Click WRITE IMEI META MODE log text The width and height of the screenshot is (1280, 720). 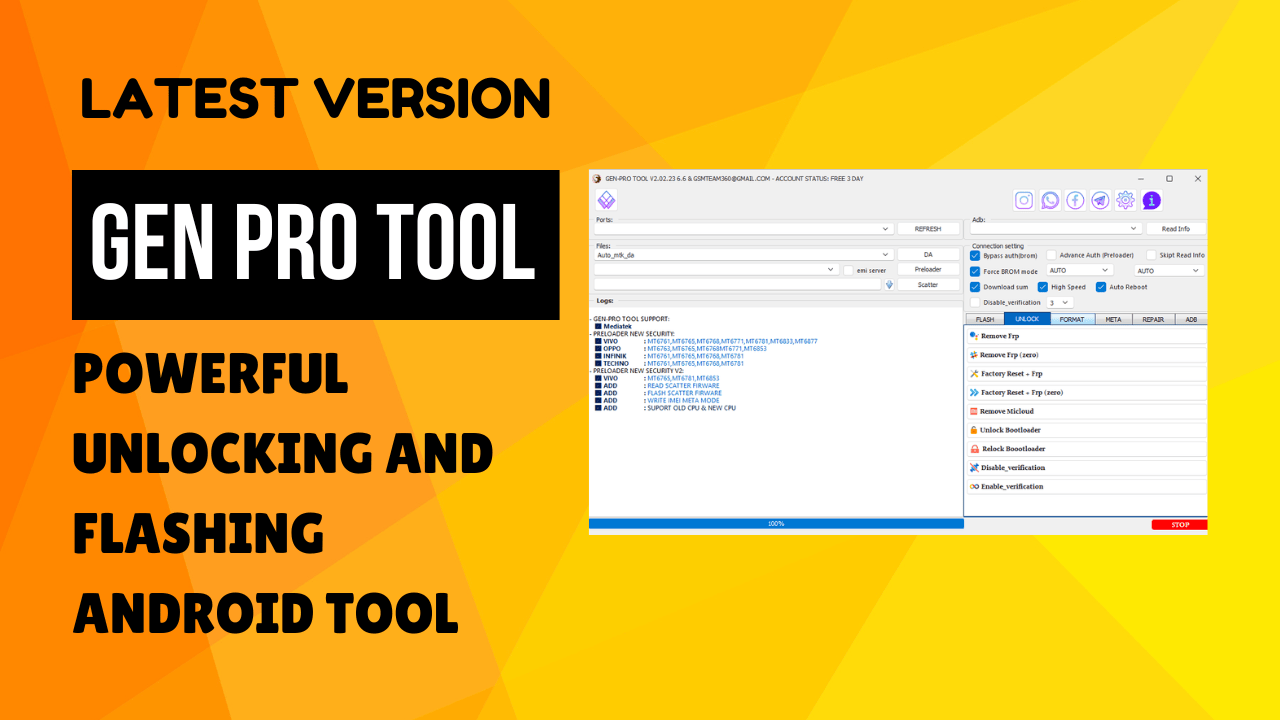(x=683, y=401)
